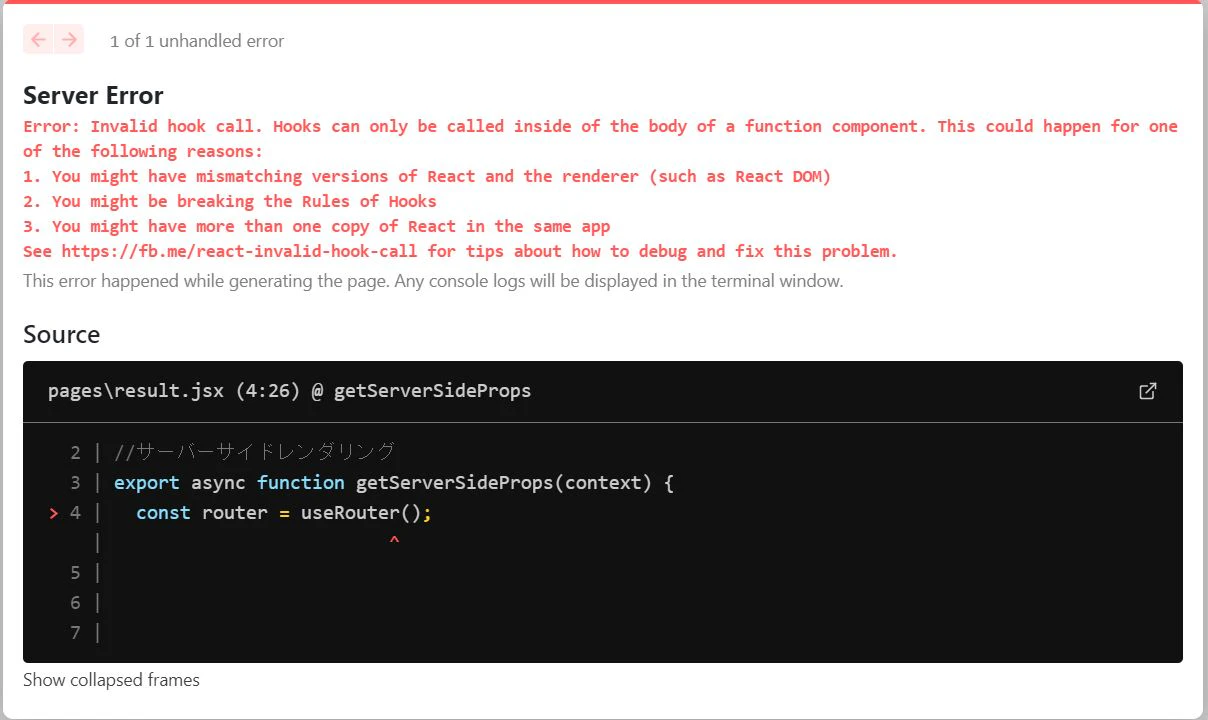Click line number 5 in code frame
Image resolution: width=1208 pixels, height=720 pixels.
(75, 573)
